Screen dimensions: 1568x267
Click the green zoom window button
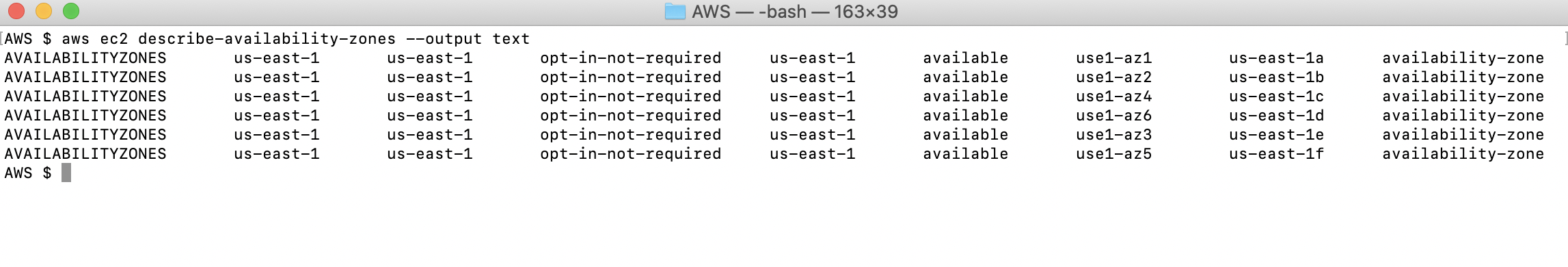(71, 11)
